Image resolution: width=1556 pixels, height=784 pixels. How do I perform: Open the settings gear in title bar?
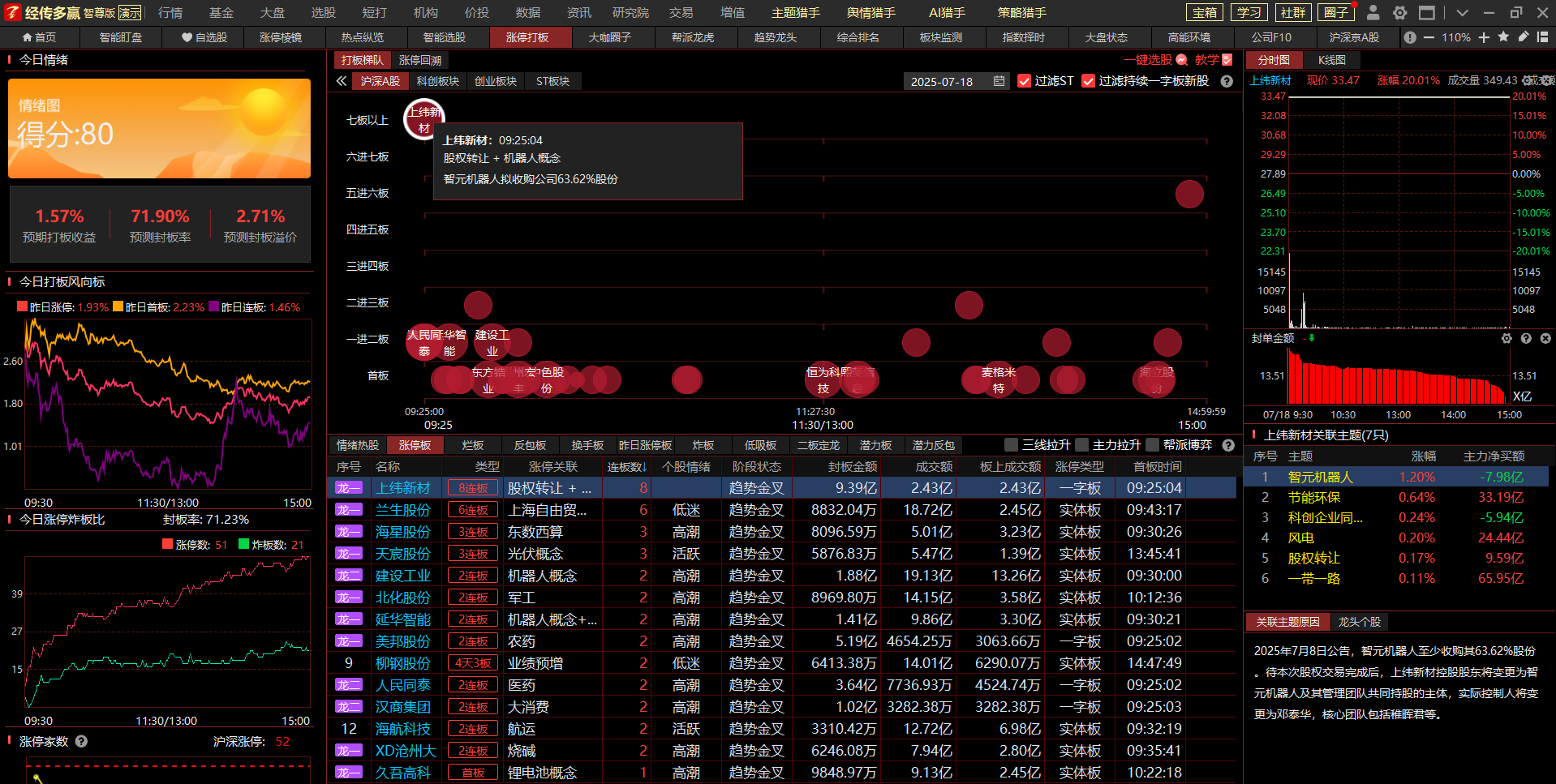pyautogui.click(x=1399, y=12)
